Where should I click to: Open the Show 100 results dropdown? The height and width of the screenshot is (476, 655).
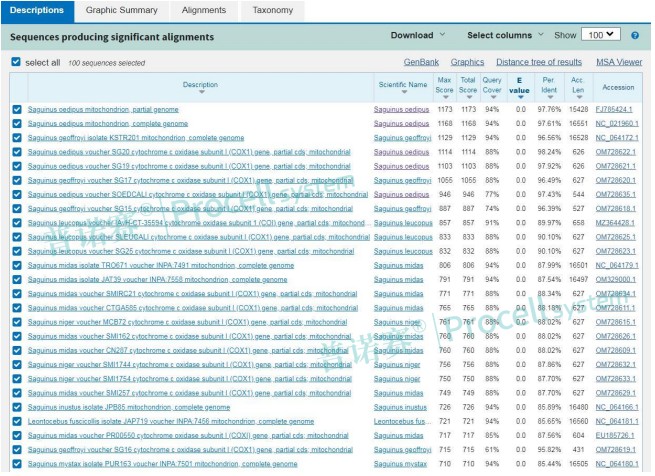tap(601, 35)
